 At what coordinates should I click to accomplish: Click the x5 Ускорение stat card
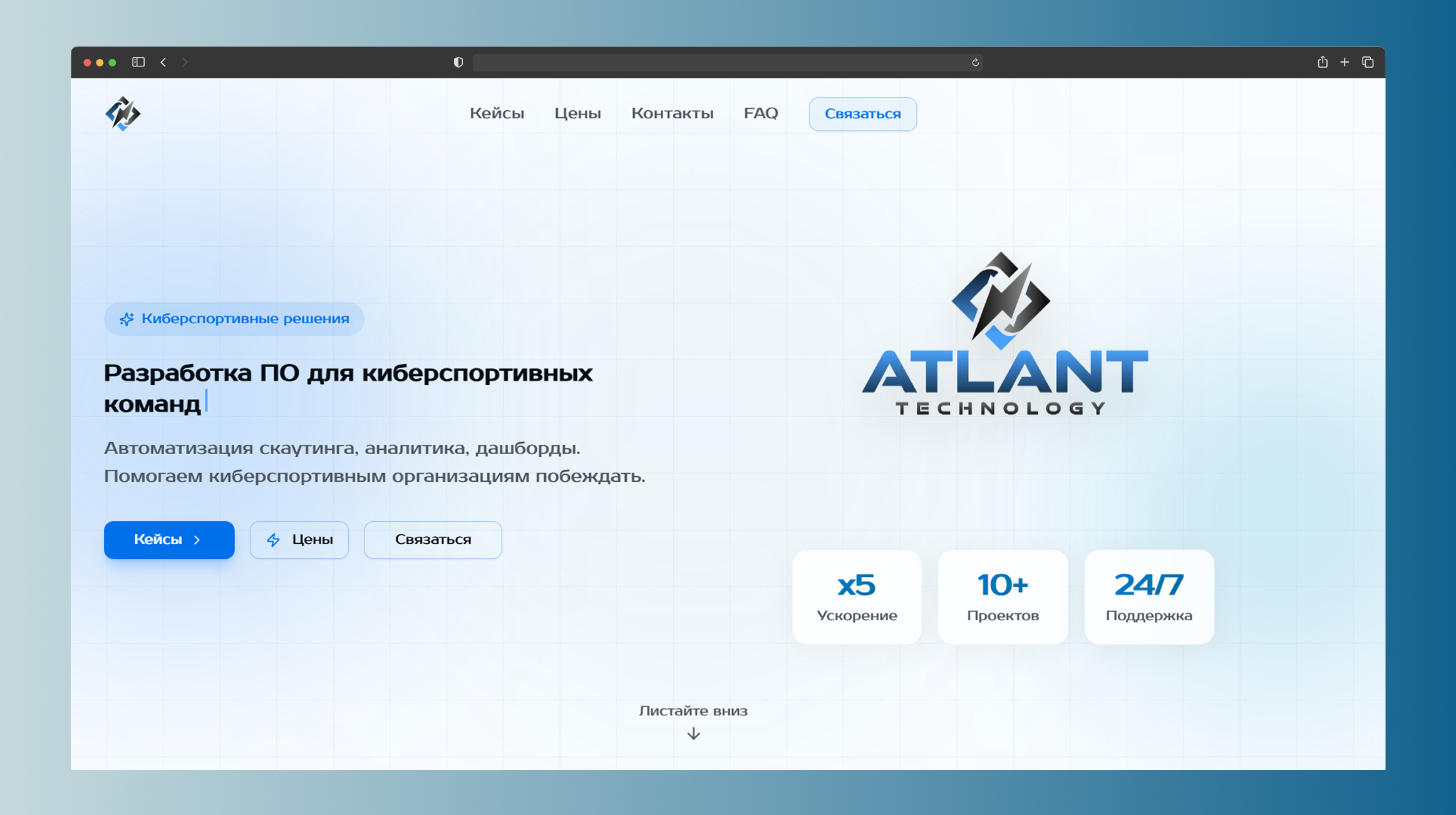coord(857,597)
